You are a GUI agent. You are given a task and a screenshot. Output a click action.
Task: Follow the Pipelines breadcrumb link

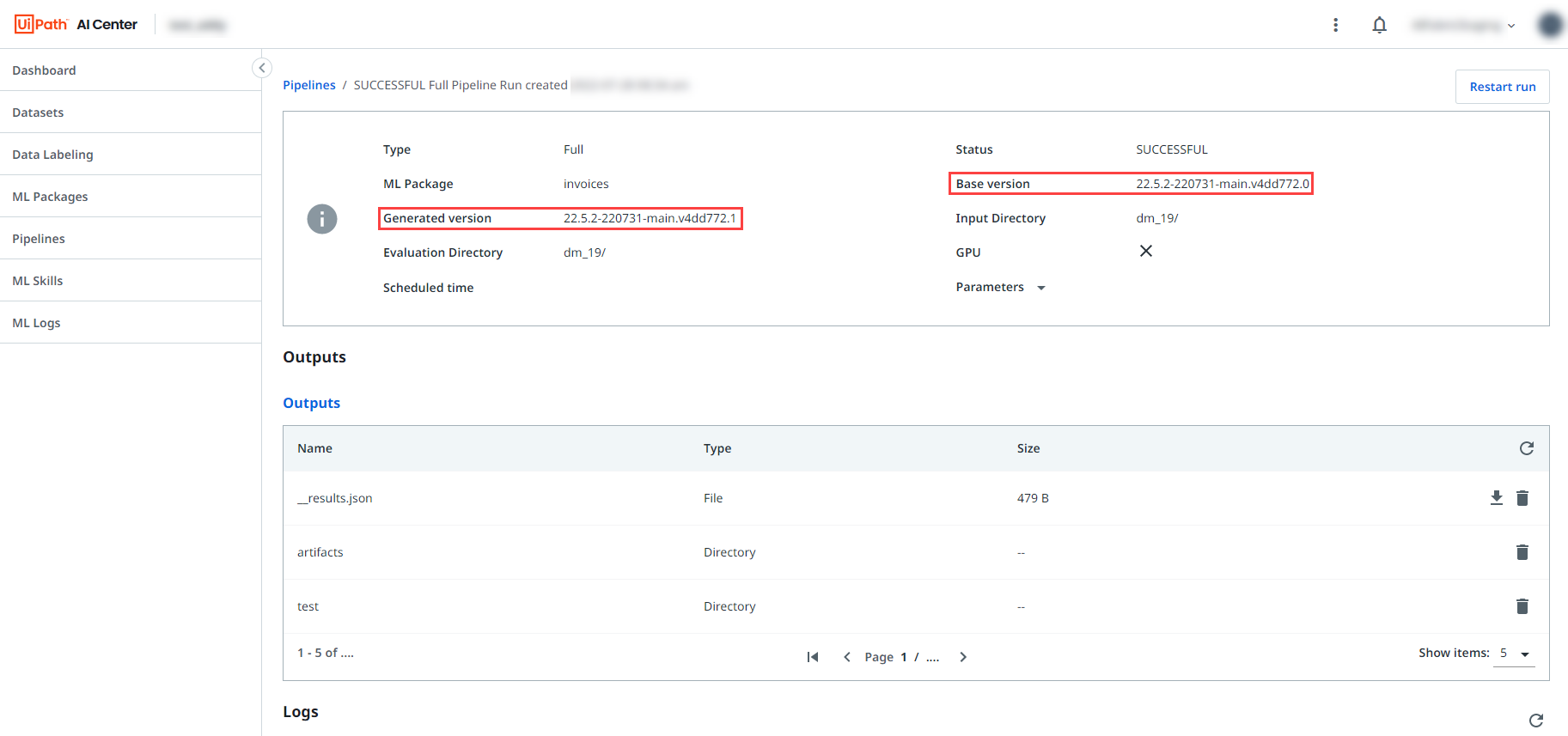coord(309,85)
